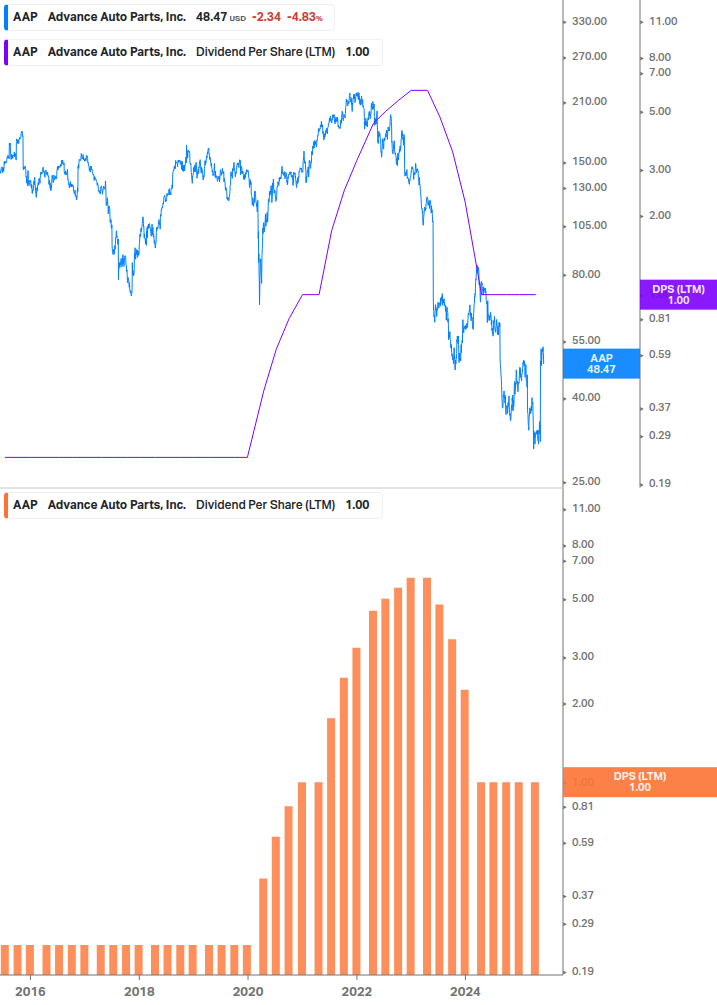Click the 210.00 price axis label
717x1005 pixels.
point(589,101)
